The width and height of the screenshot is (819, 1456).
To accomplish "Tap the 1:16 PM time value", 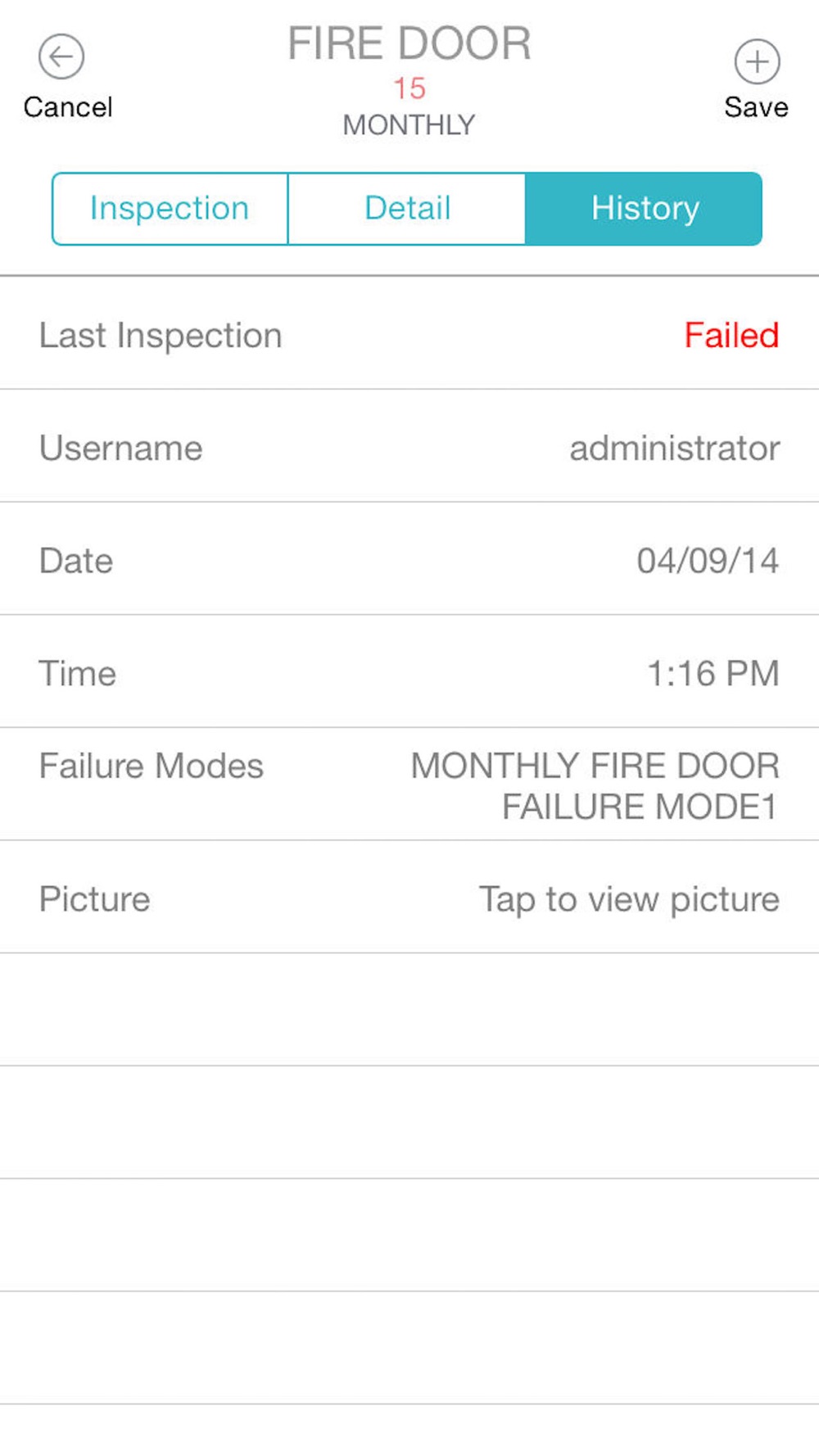I will [x=713, y=674].
